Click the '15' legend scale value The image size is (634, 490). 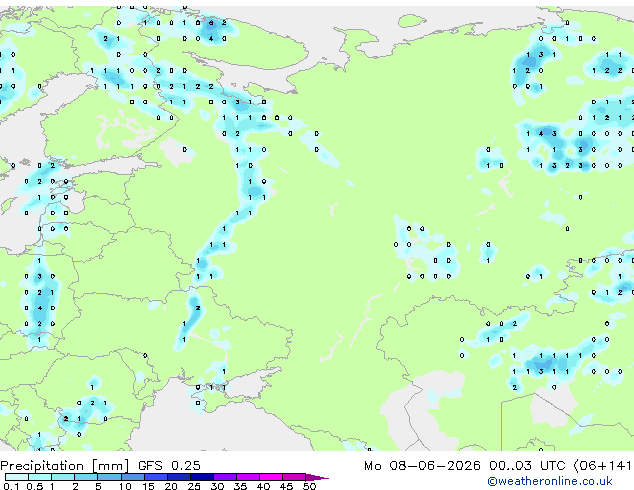(x=148, y=486)
